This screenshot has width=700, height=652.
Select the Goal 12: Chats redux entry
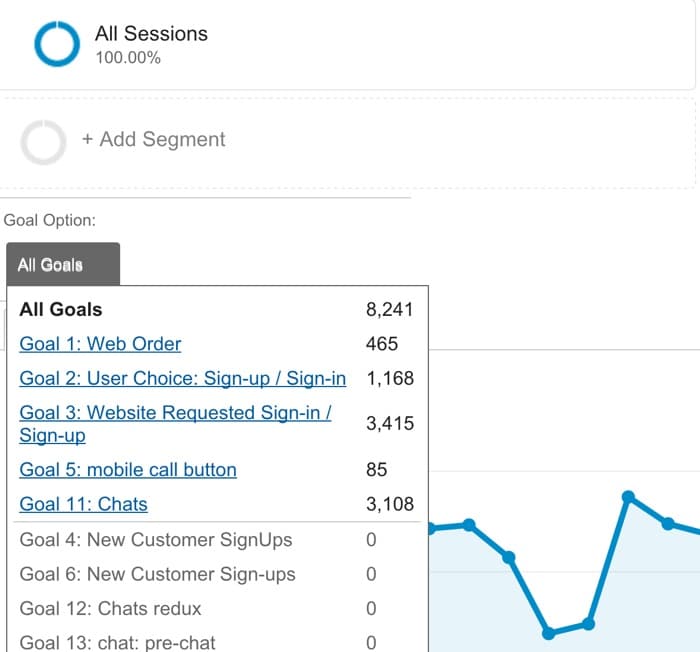110,608
